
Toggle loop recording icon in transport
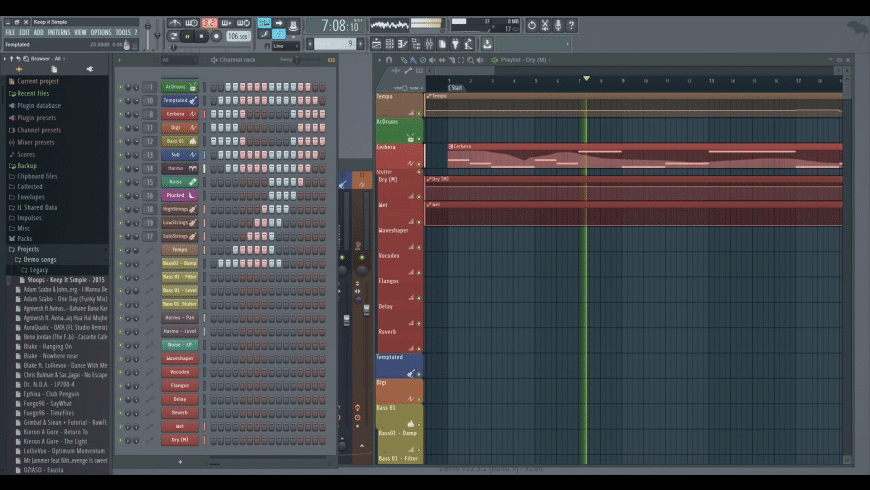244,23
